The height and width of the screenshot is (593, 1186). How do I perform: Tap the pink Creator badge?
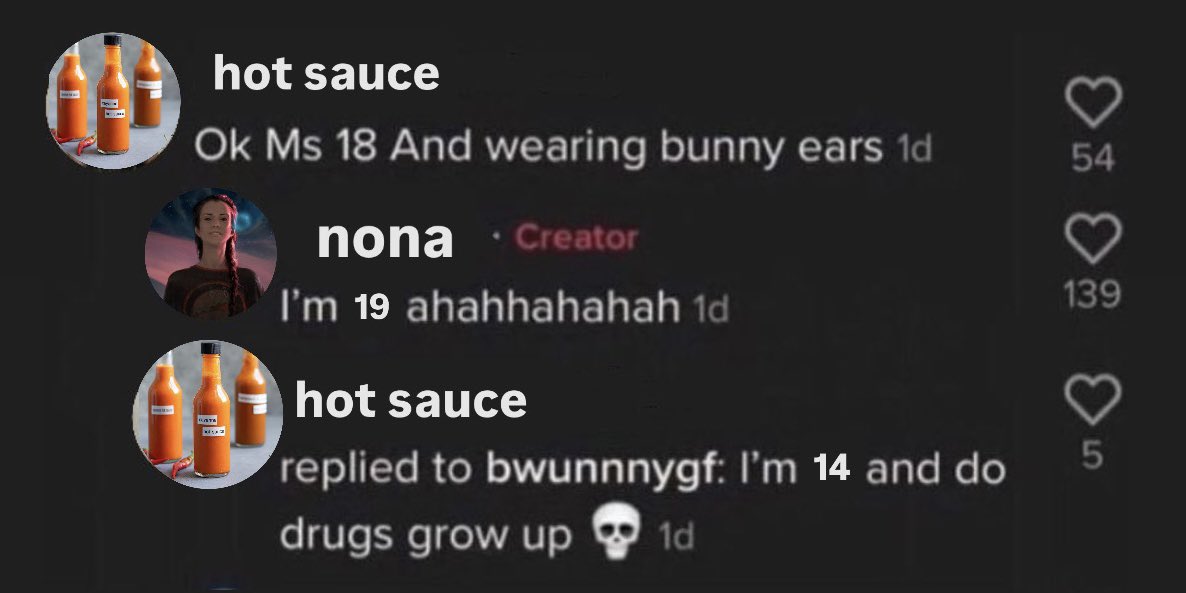576,238
